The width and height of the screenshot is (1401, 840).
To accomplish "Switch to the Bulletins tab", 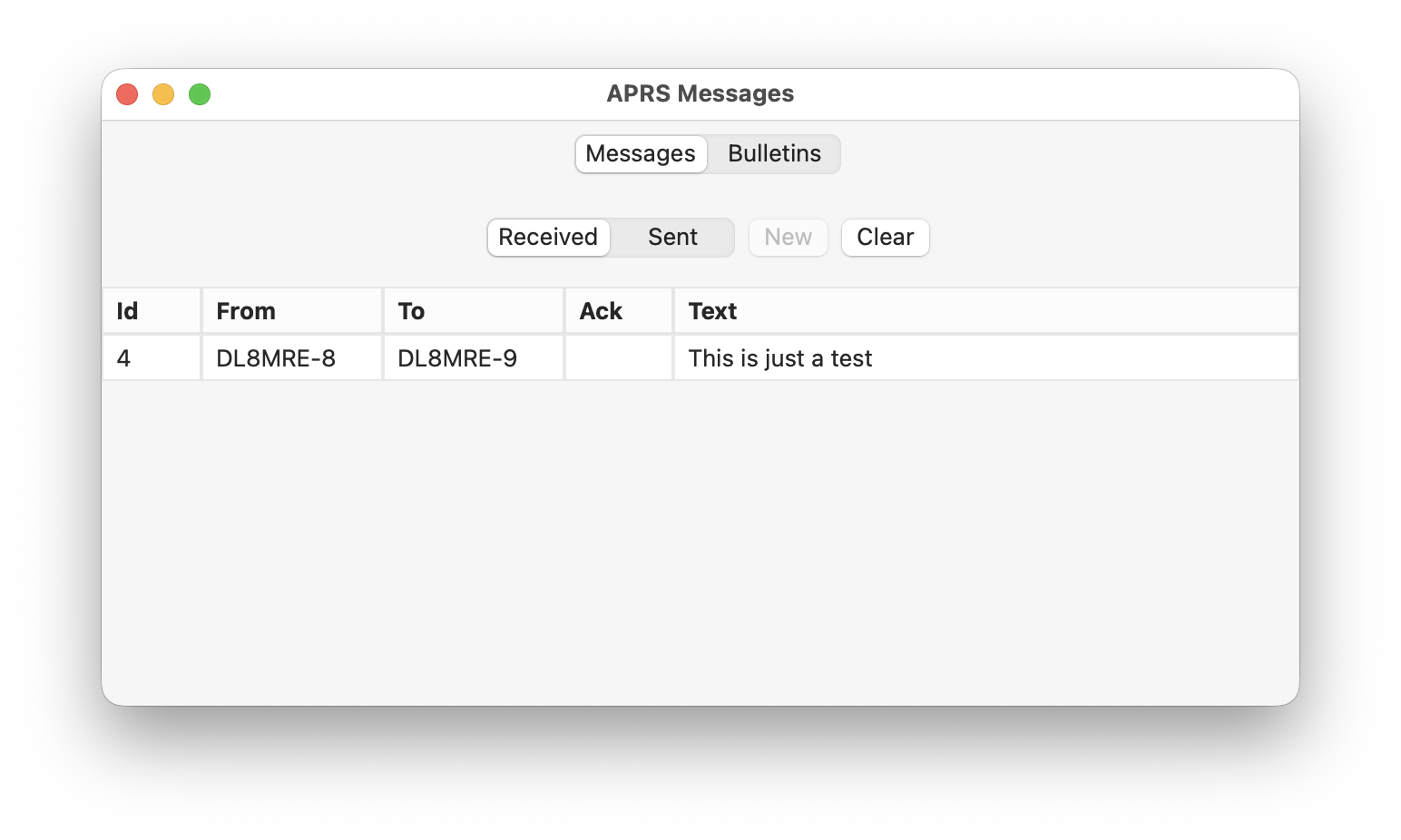I will (x=774, y=154).
